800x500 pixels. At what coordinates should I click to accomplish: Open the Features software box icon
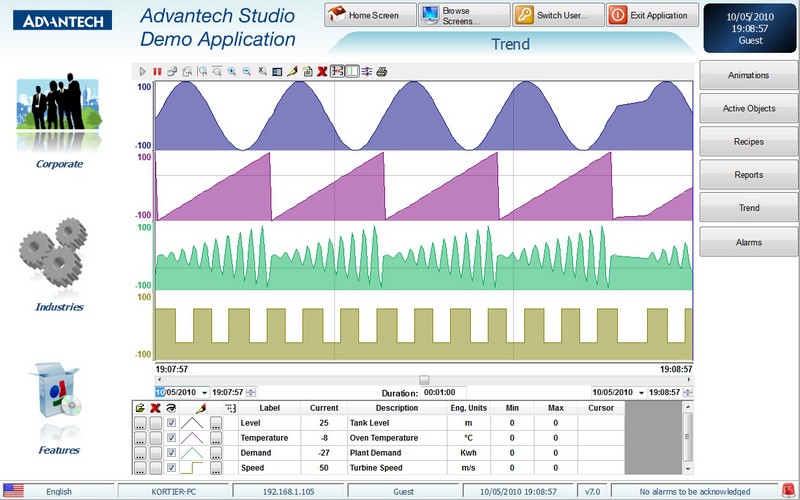(x=55, y=390)
